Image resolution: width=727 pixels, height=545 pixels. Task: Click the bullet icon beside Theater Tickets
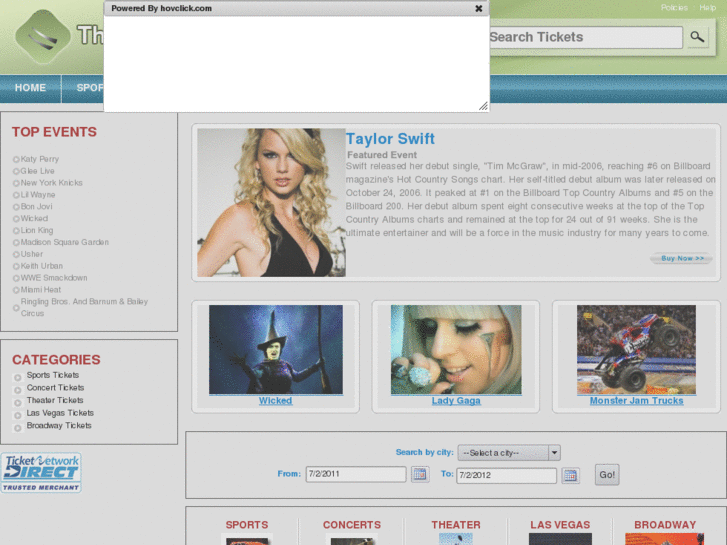click(18, 403)
